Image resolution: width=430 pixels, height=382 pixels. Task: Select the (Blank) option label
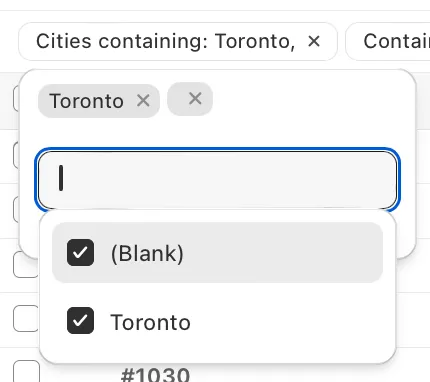(x=147, y=253)
